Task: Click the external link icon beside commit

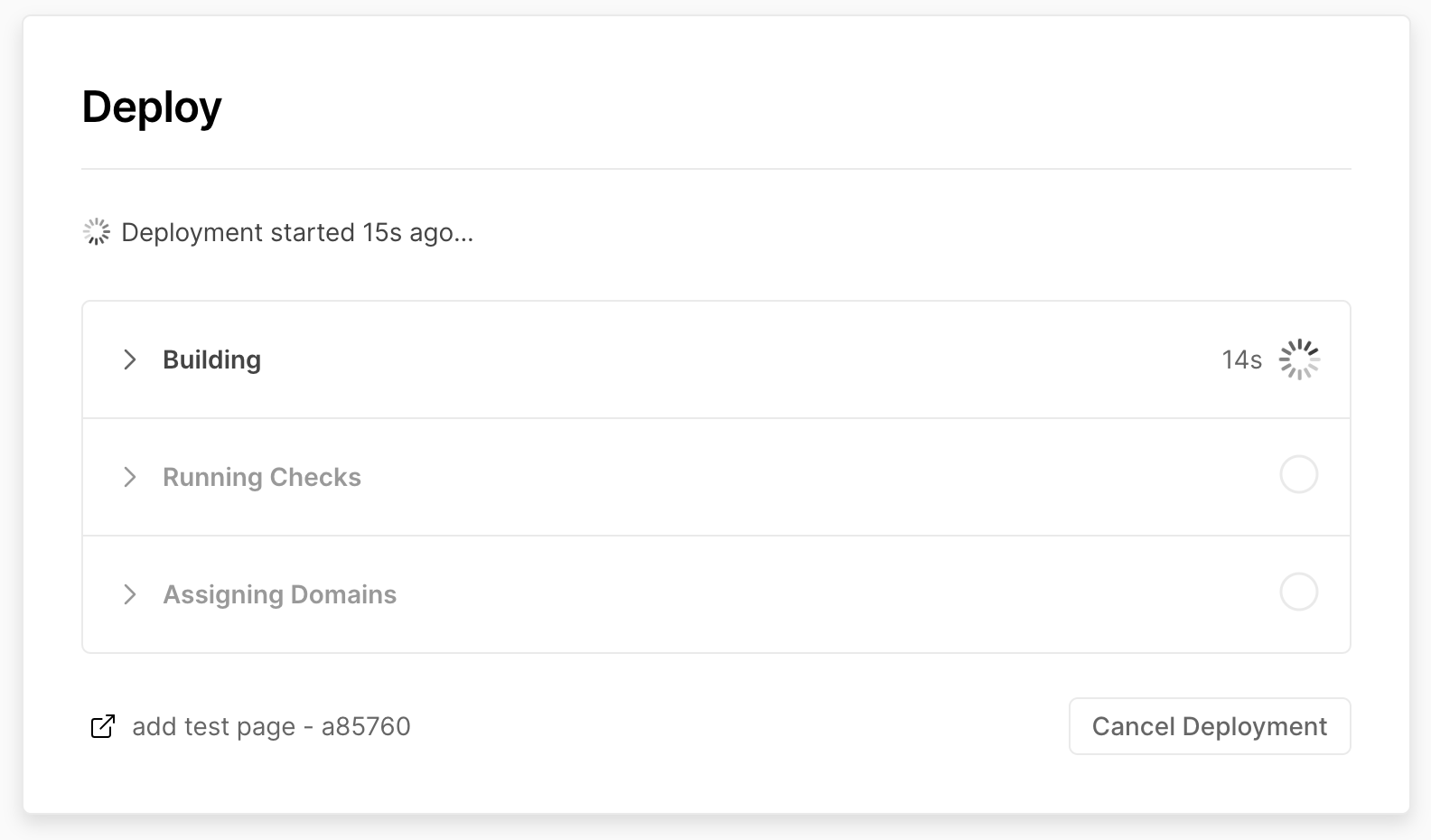Action: 103,726
